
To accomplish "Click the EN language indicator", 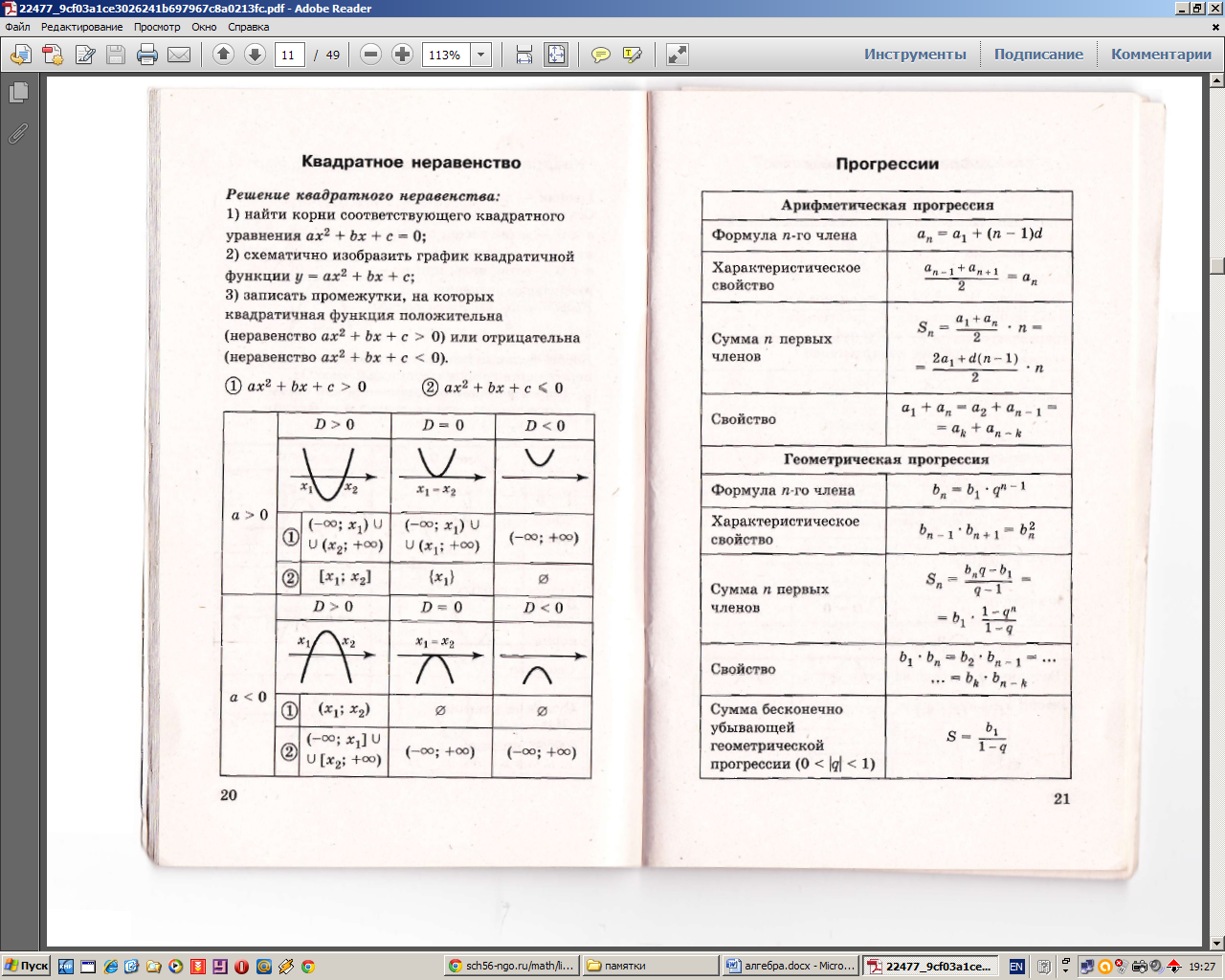I will pyautogui.click(x=1016, y=967).
